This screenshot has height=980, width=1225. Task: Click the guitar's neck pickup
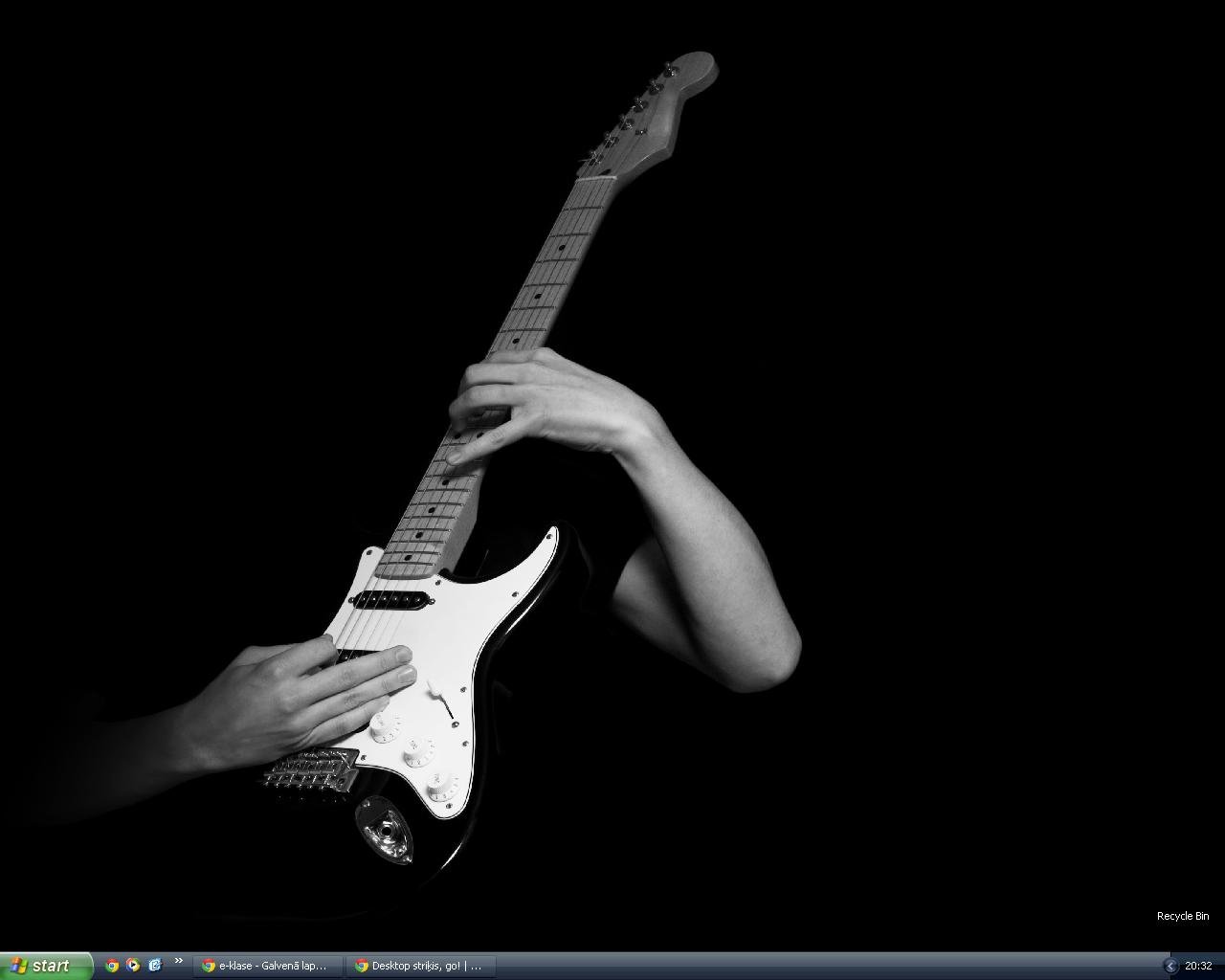(391, 600)
